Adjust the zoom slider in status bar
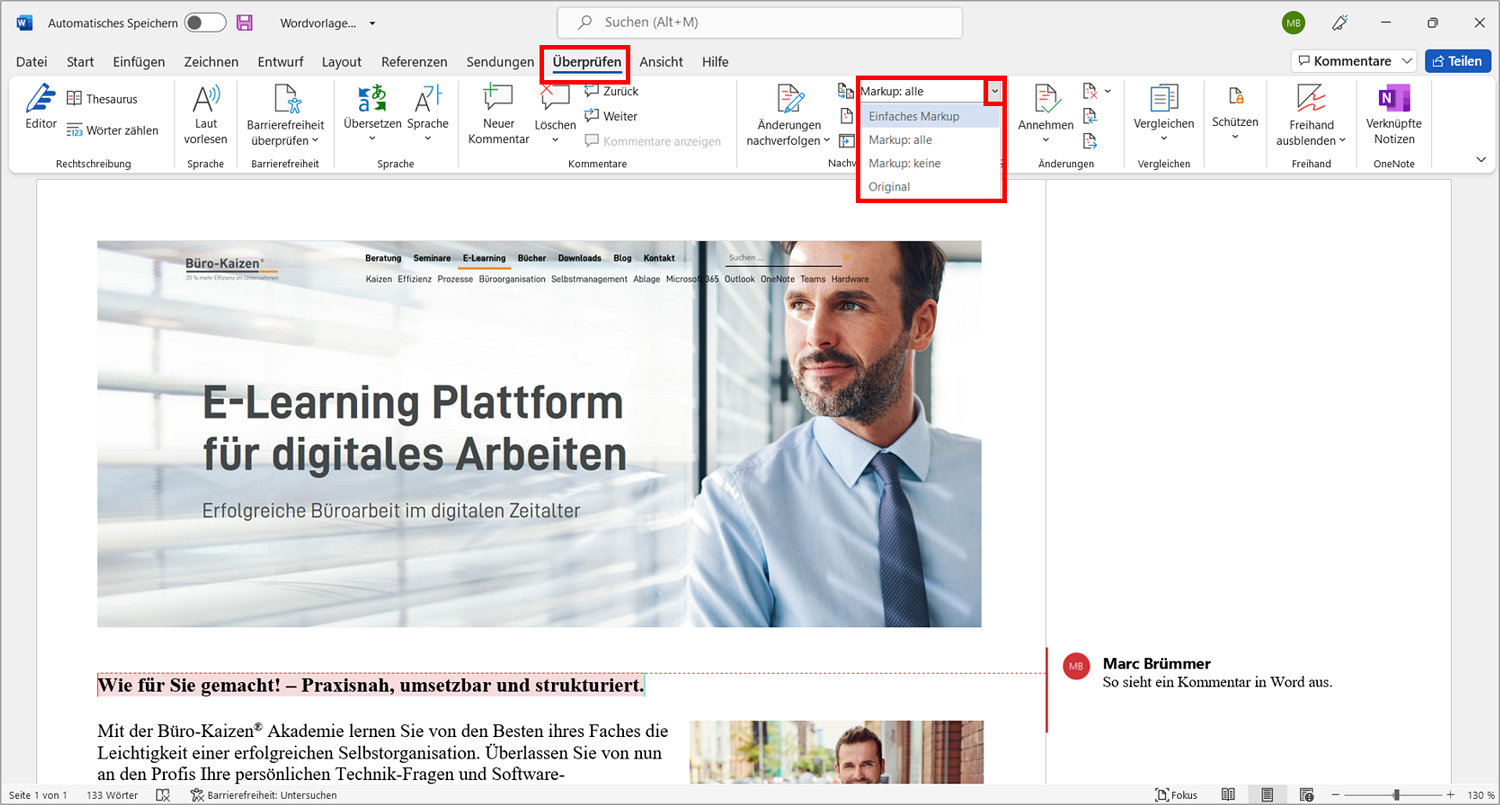 point(1396,795)
